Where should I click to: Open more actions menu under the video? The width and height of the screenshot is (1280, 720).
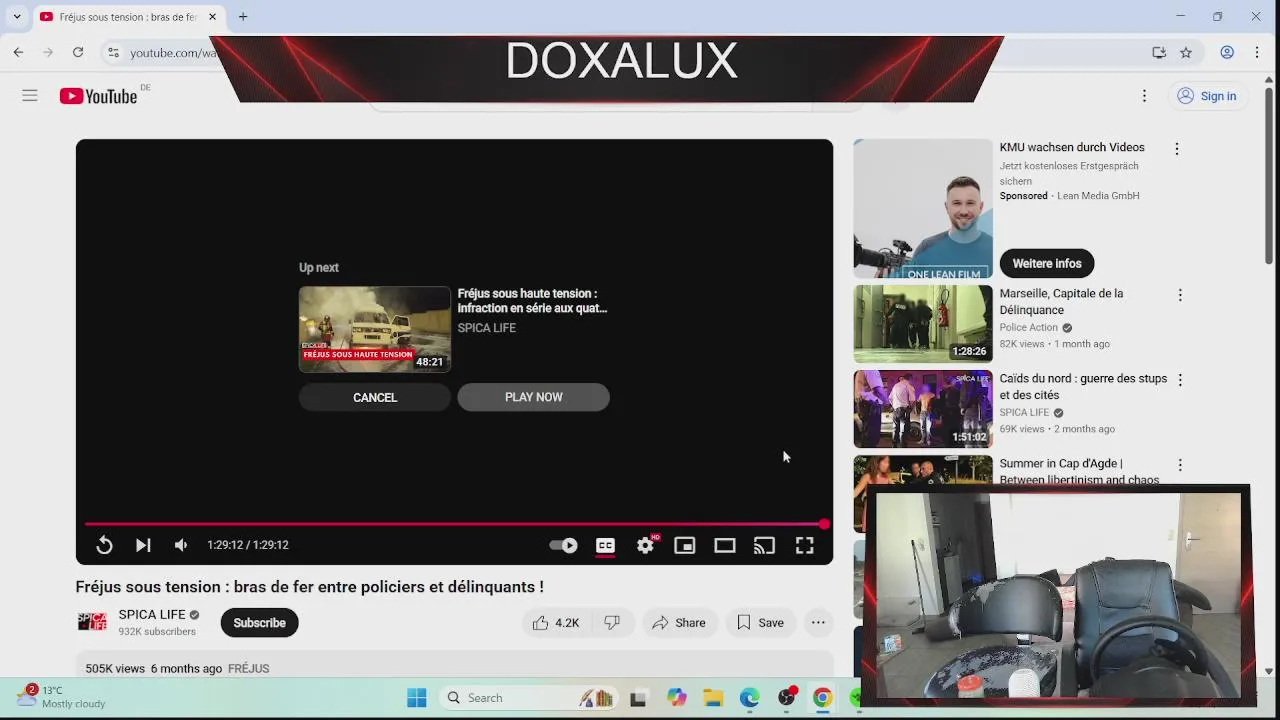818,622
